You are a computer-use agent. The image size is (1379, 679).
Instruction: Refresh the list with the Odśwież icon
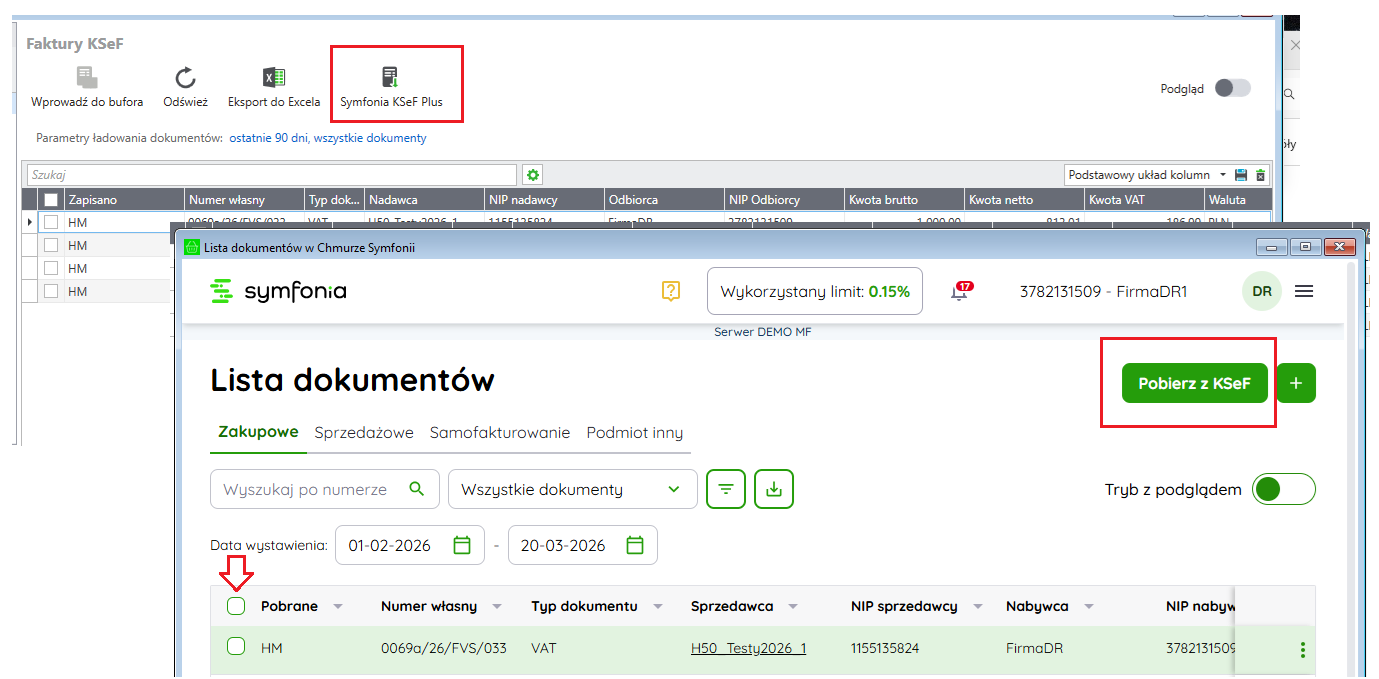click(185, 79)
